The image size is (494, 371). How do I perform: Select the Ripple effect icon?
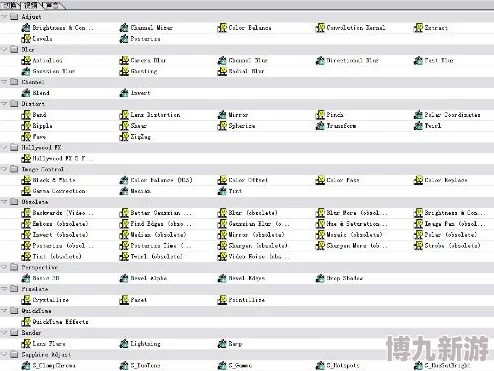(x=26, y=126)
